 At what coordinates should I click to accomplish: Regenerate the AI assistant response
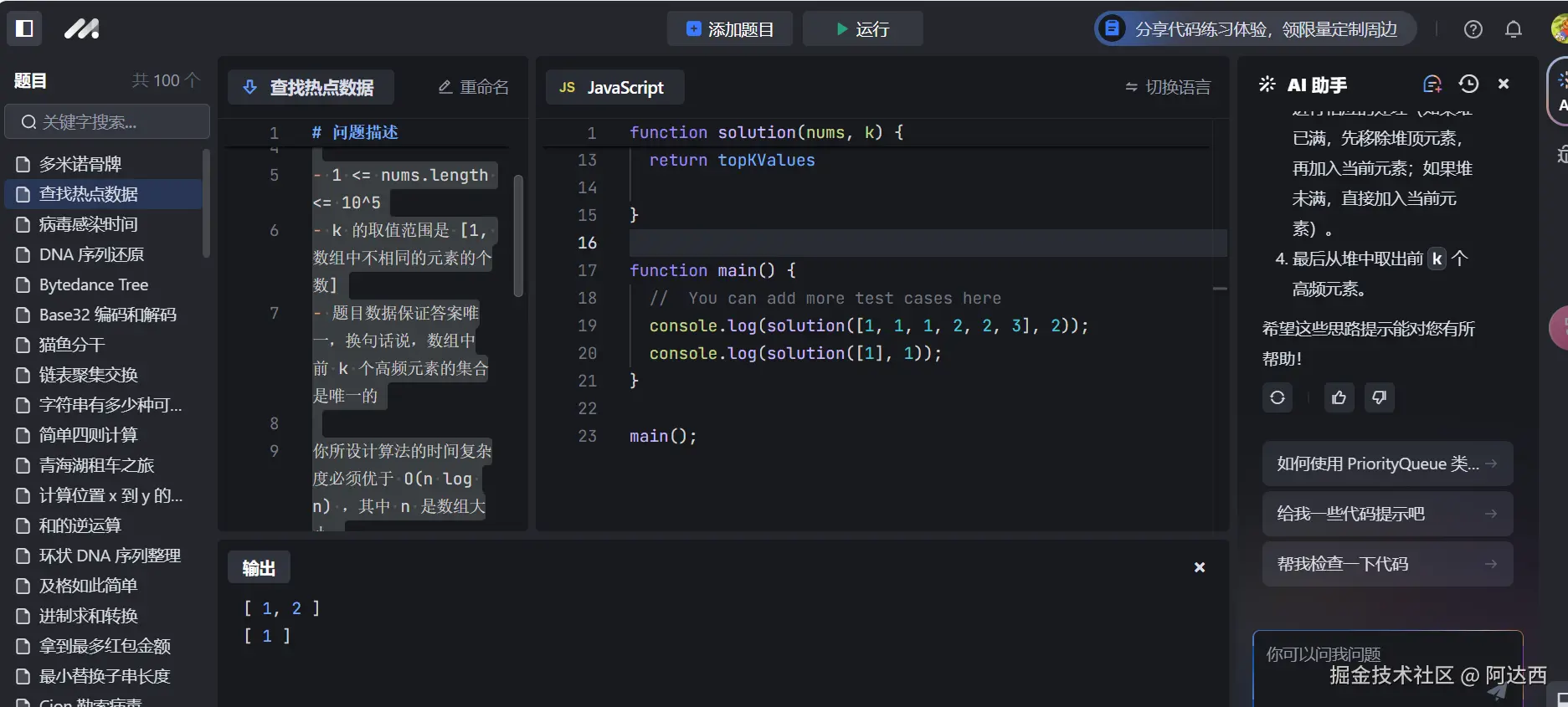(x=1277, y=397)
